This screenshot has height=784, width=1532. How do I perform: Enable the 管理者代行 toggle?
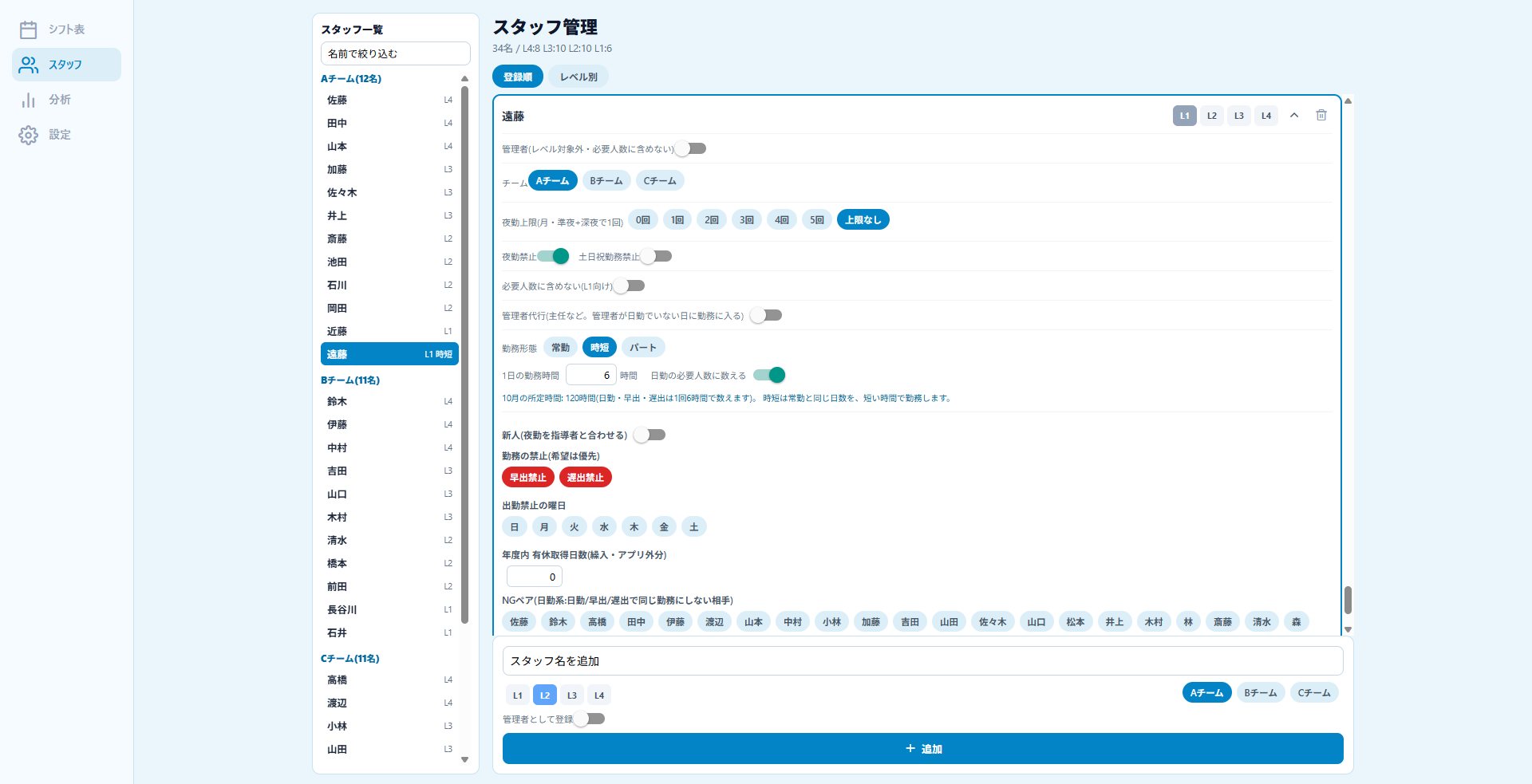click(766, 315)
